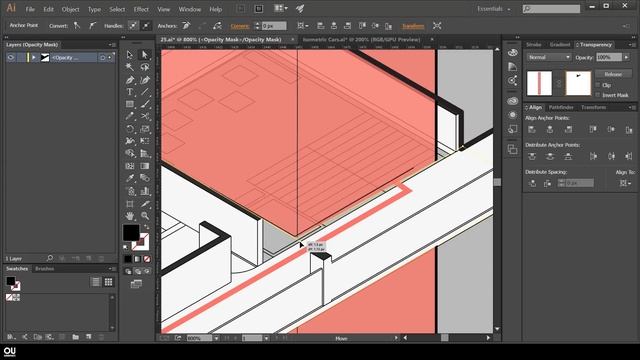The width and height of the screenshot is (640, 360).
Task: Click Convert anchor to smooth icon
Action: click(93, 26)
